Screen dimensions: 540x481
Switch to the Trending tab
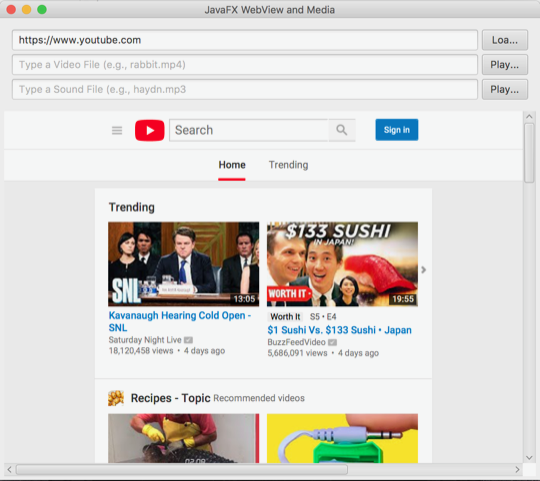(x=288, y=165)
